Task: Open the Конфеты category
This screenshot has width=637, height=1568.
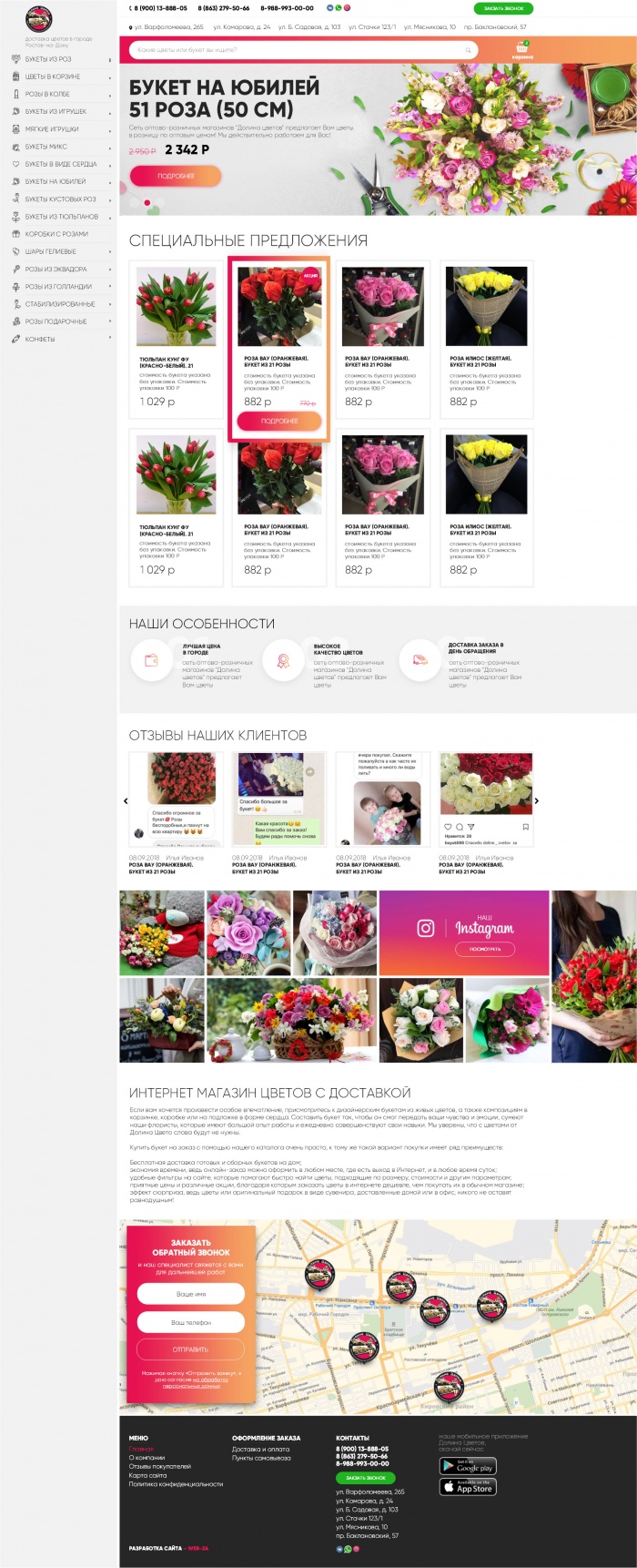Action: (40, 339)
